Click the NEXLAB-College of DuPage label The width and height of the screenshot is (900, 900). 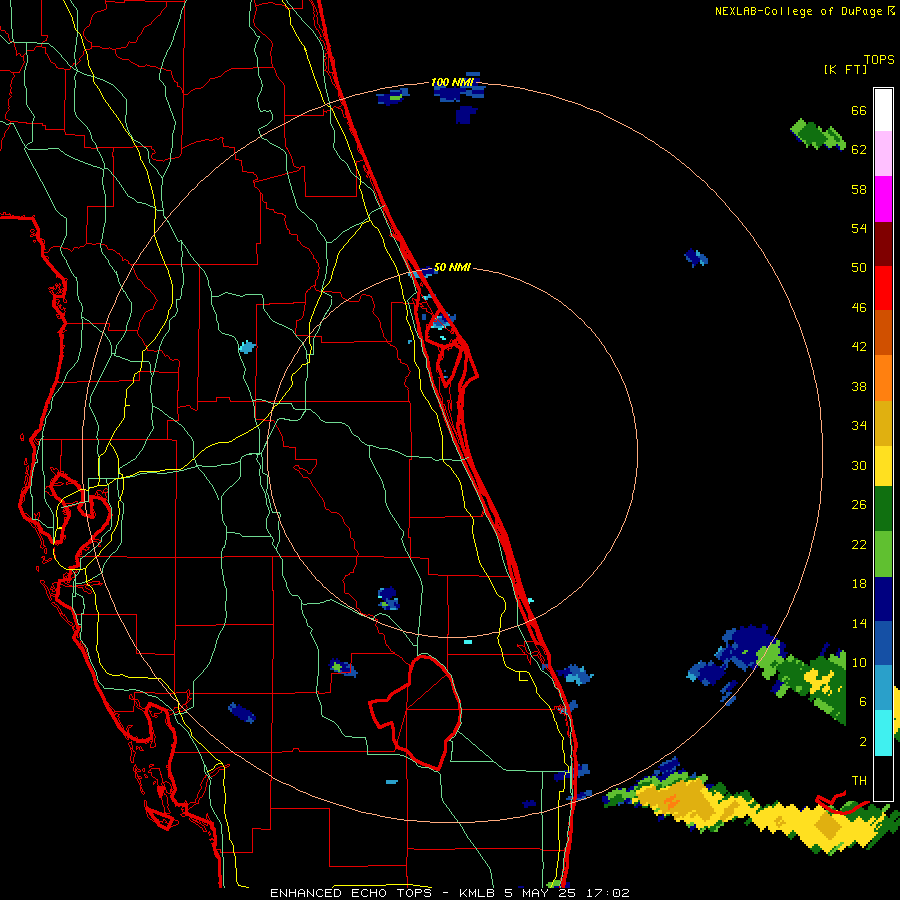798,11
